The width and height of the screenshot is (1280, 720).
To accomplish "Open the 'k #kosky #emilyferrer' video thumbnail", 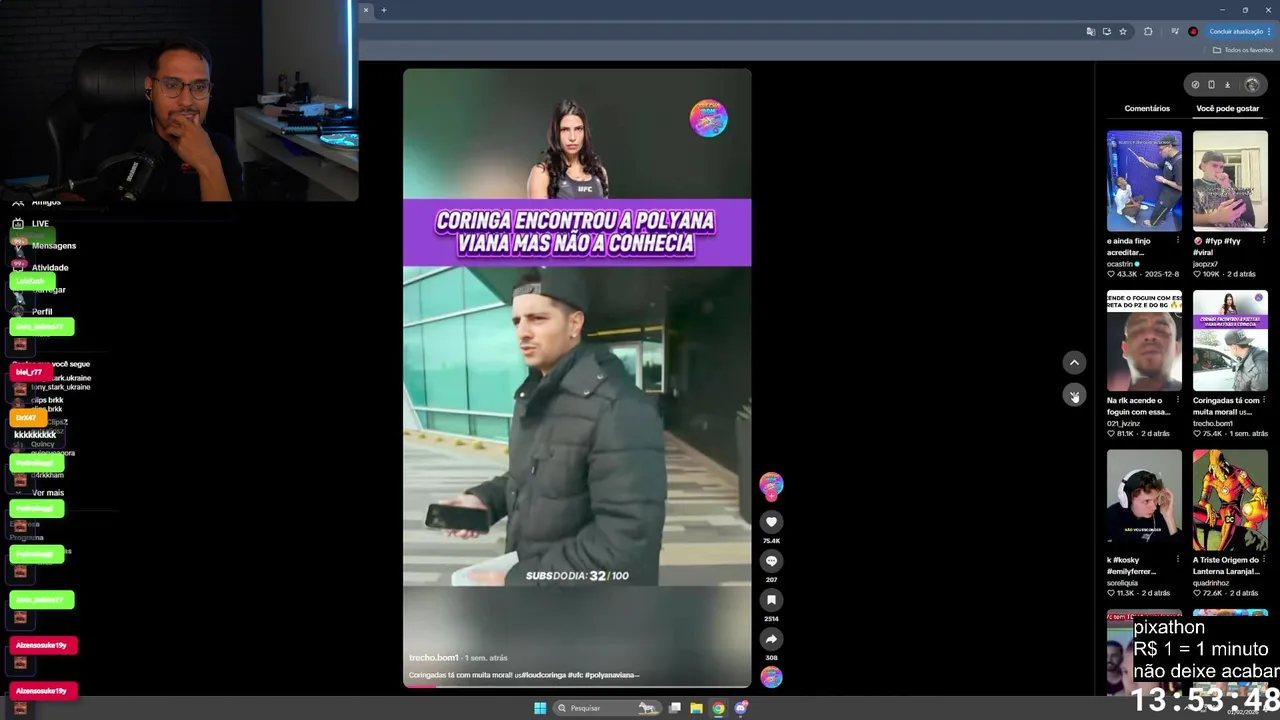I will point(1144,500).
